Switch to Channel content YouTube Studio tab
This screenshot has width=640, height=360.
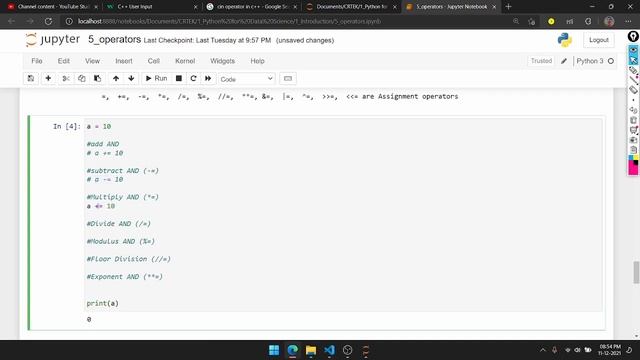[52, 7]
